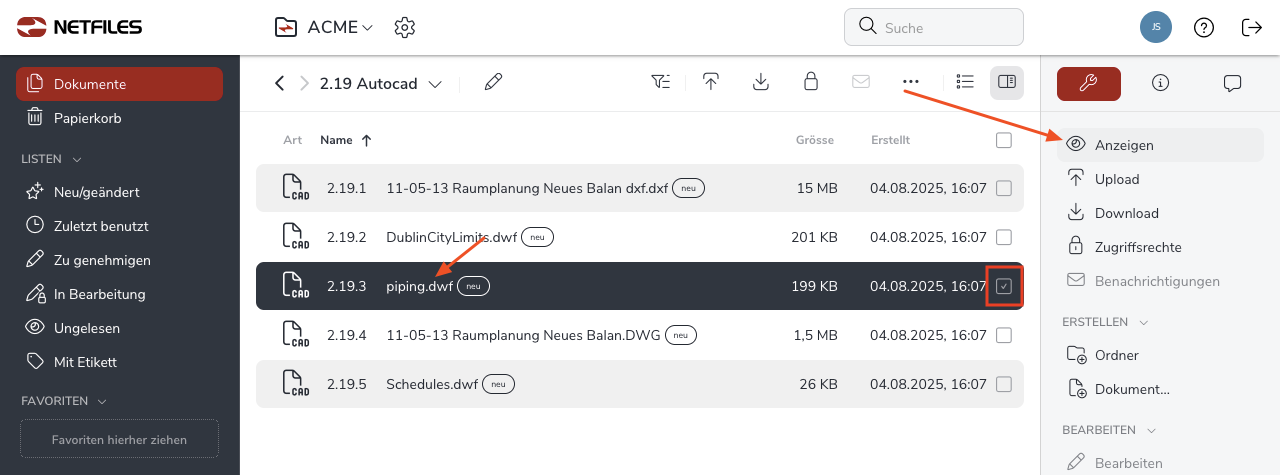Click the upload arrow icon in toolbar
The height and width of the screenshot is (475, 1280).
click(x=711, y=83)
